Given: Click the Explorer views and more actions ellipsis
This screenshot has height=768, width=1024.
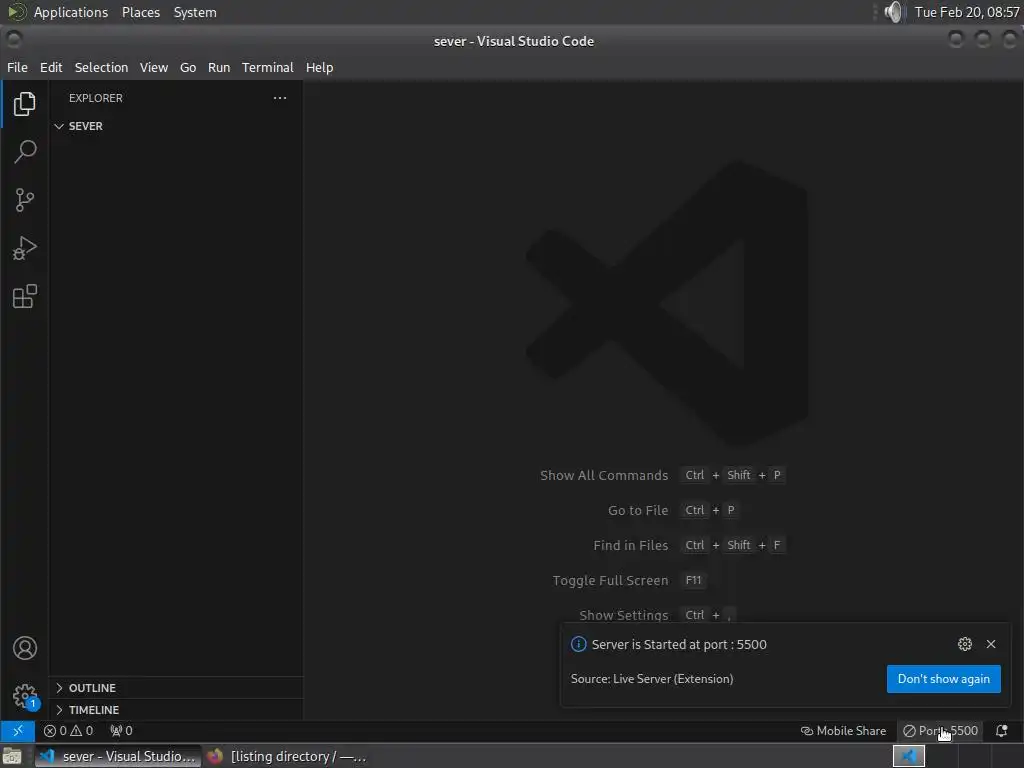Looking at the screenshot, I should (x=280, y=98).
